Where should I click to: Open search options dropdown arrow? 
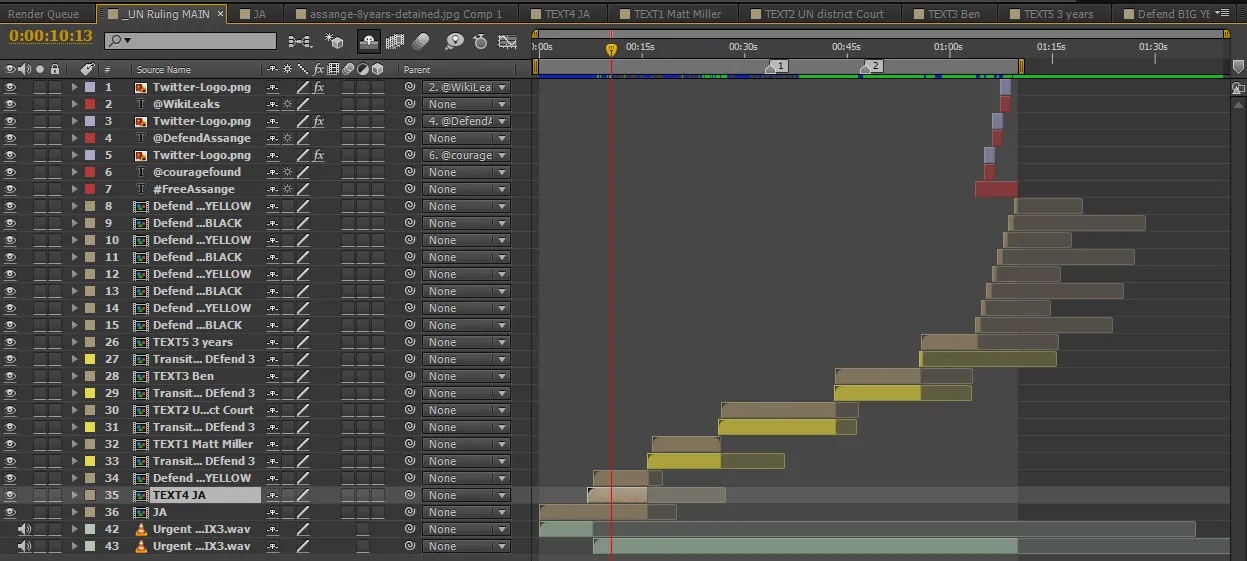pyautogui.click(x=127, y=42)
